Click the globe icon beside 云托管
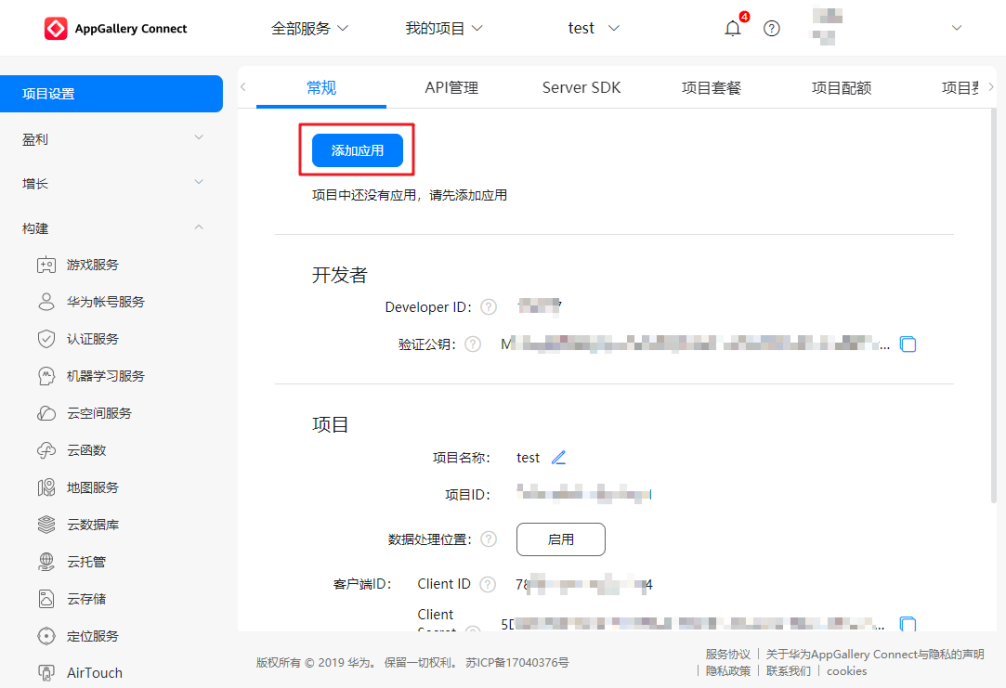1006x688 pixels. 46,562
